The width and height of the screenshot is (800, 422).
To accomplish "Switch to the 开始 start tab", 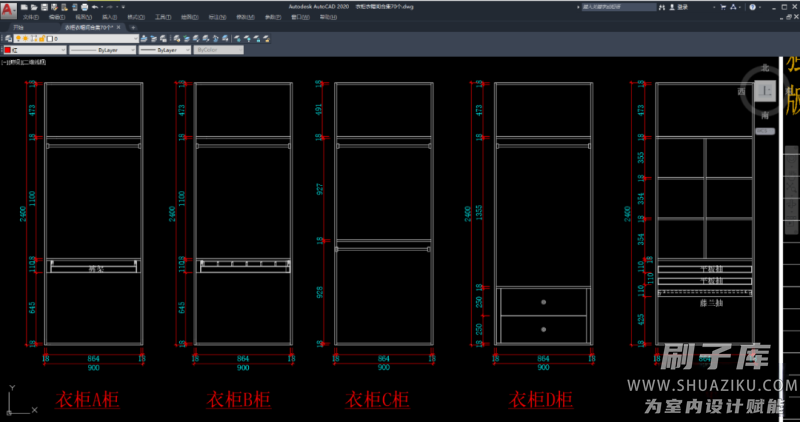I will point(17,27).
